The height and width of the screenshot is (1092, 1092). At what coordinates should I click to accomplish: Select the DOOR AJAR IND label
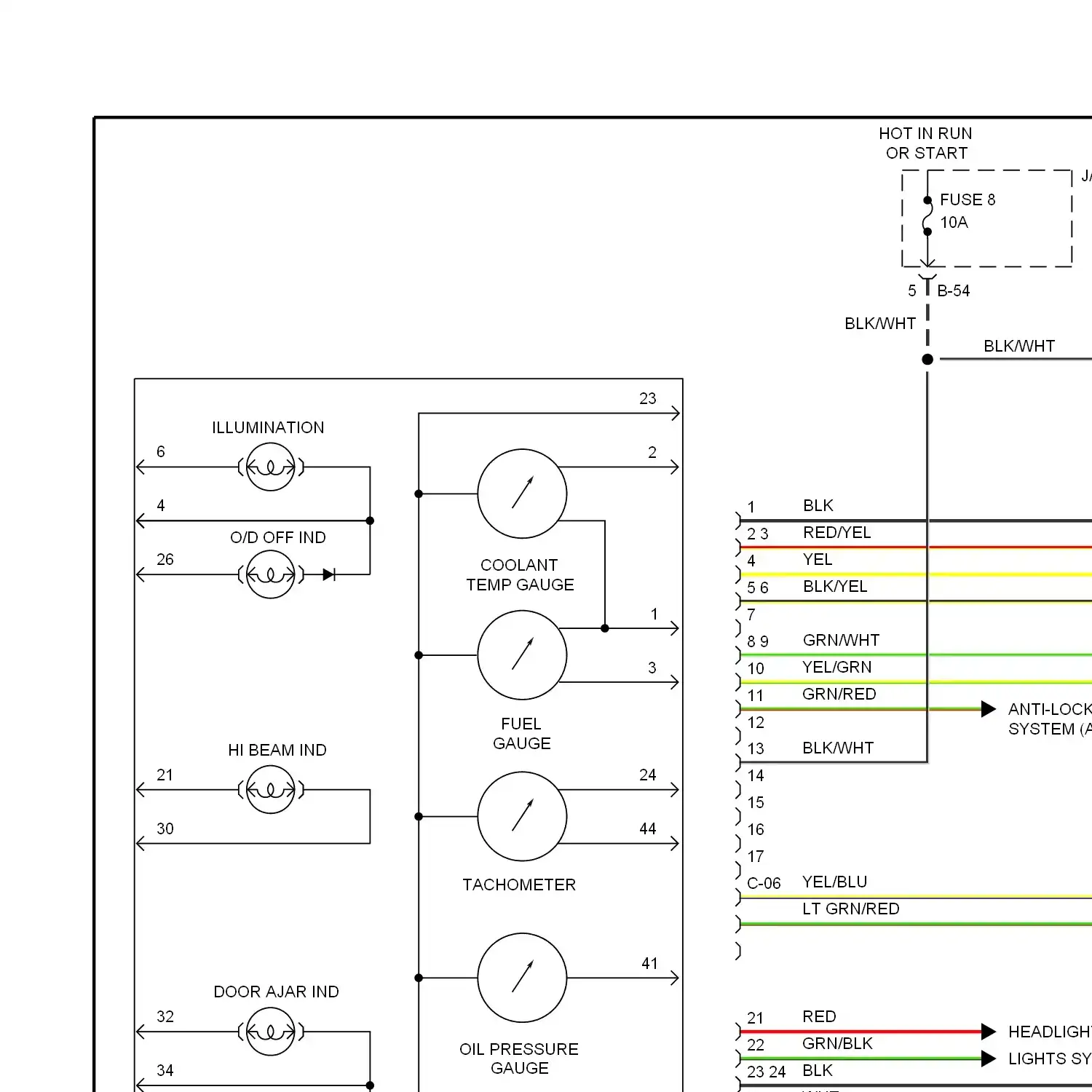(x=276, y=992)
